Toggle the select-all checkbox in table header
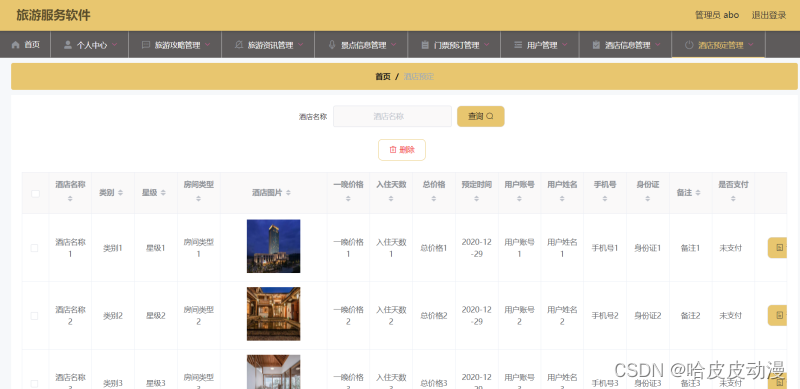The image size is (800, 389). [35, 193]
